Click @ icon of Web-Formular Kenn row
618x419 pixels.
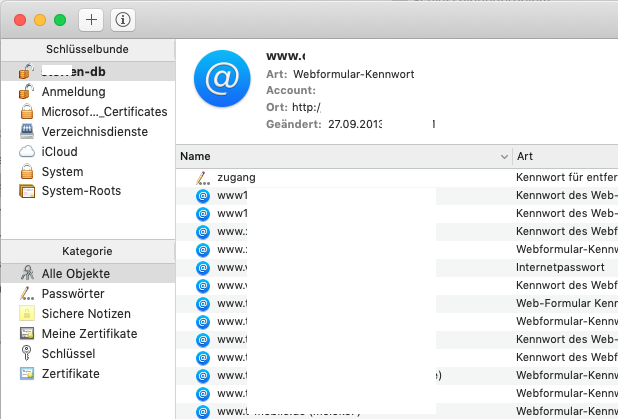pyautogui.click(x=203, y=304)
